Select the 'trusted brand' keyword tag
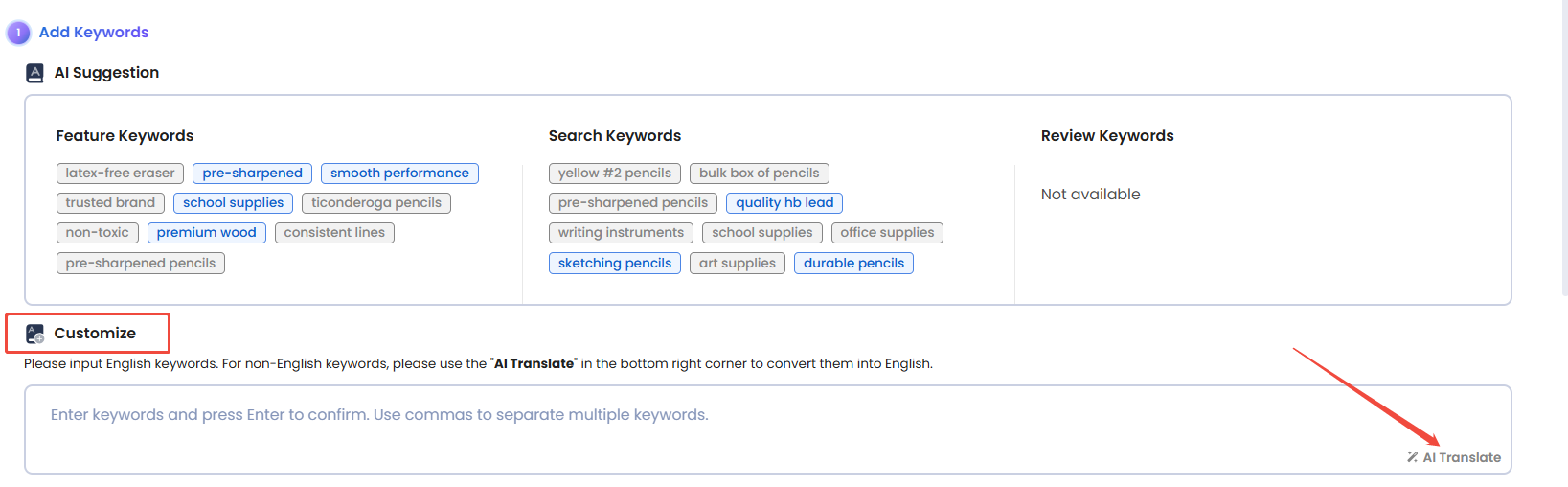 (x=110, y=203)
